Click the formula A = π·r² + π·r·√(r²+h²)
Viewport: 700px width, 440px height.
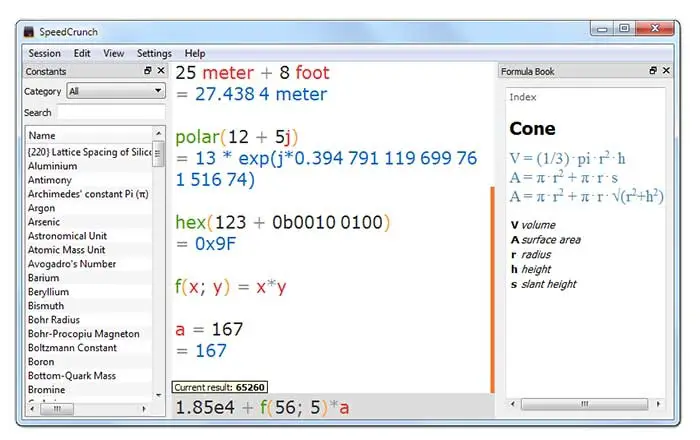587,196
